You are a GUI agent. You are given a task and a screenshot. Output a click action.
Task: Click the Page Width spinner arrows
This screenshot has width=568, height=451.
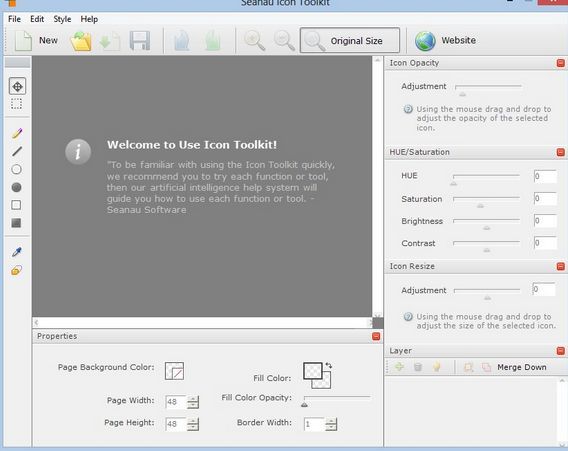(193, 402)
